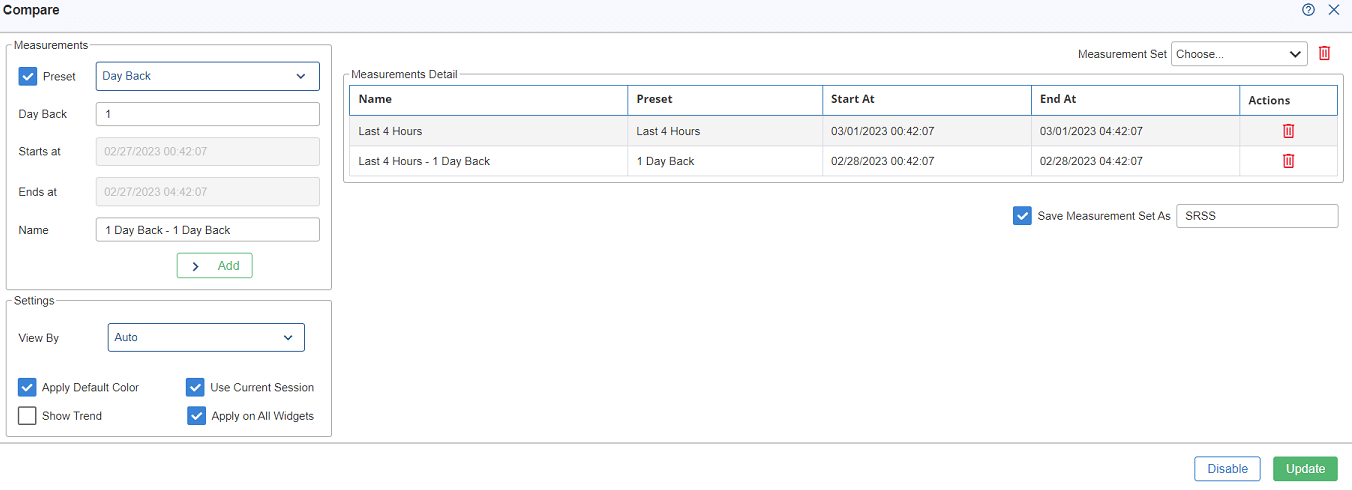Delete the Last 4 Hours row
The image size is (1352, 490).
pos(1288,131)
